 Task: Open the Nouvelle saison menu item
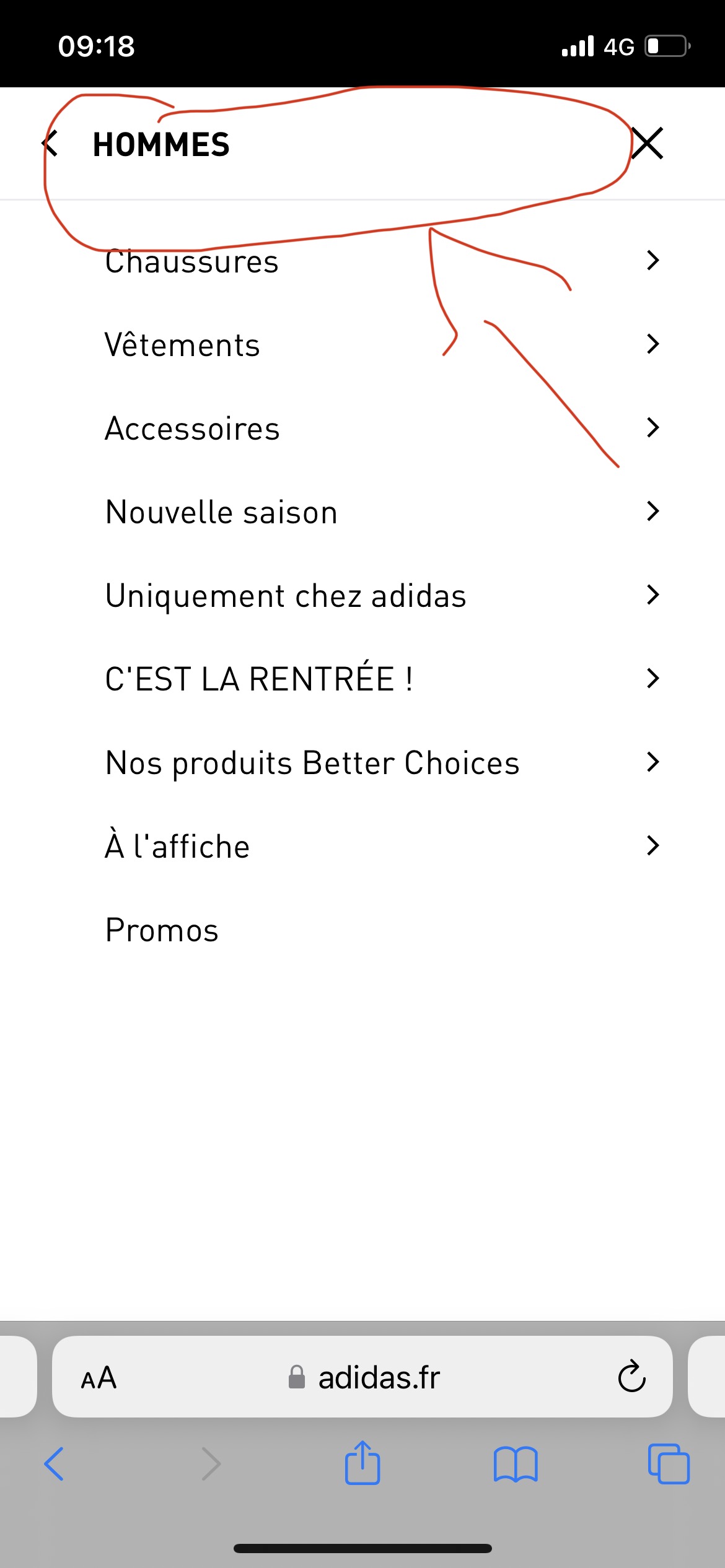tap(222, 512)
